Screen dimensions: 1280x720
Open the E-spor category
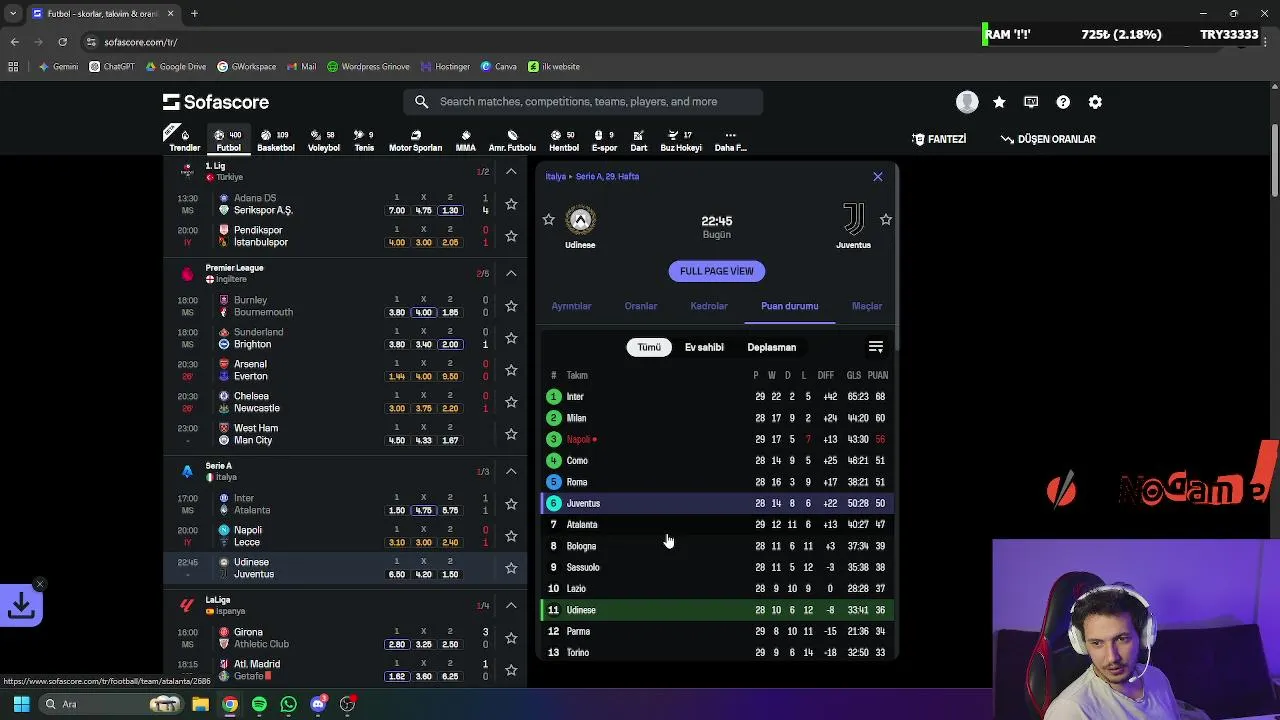click(x=604, y=141)
